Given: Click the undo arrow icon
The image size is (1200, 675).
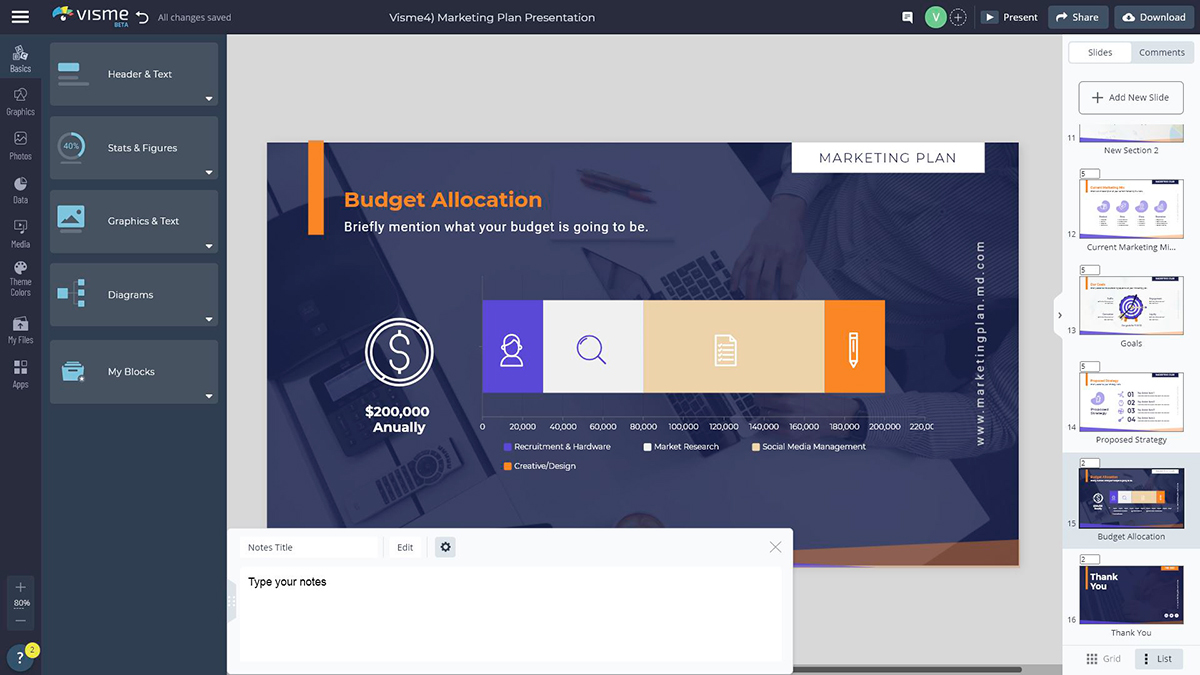Looking at the screenshot, I should coord(142,17).
